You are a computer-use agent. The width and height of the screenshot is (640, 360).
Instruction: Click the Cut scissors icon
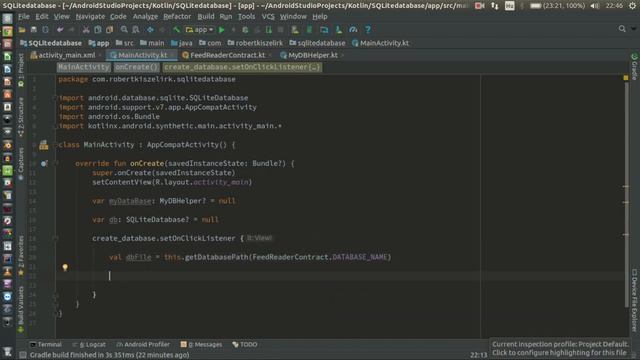point(86,30)
